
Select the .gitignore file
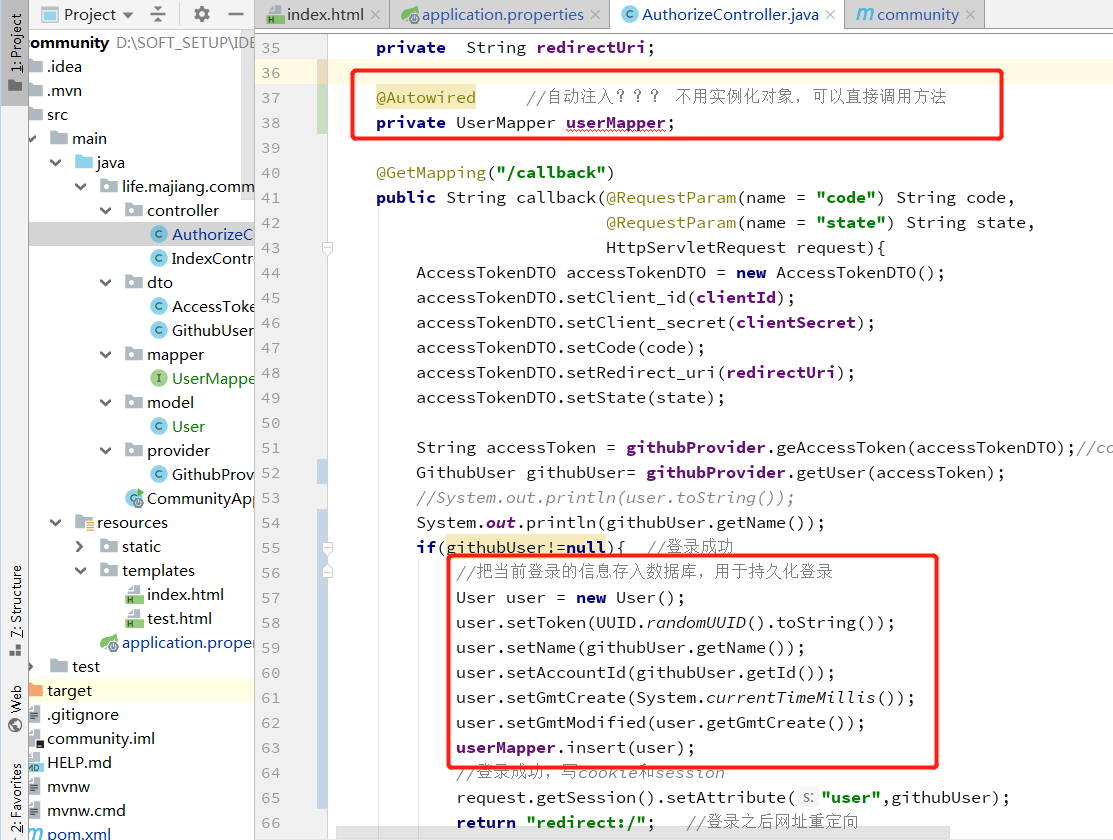click(x=74, y=714)
